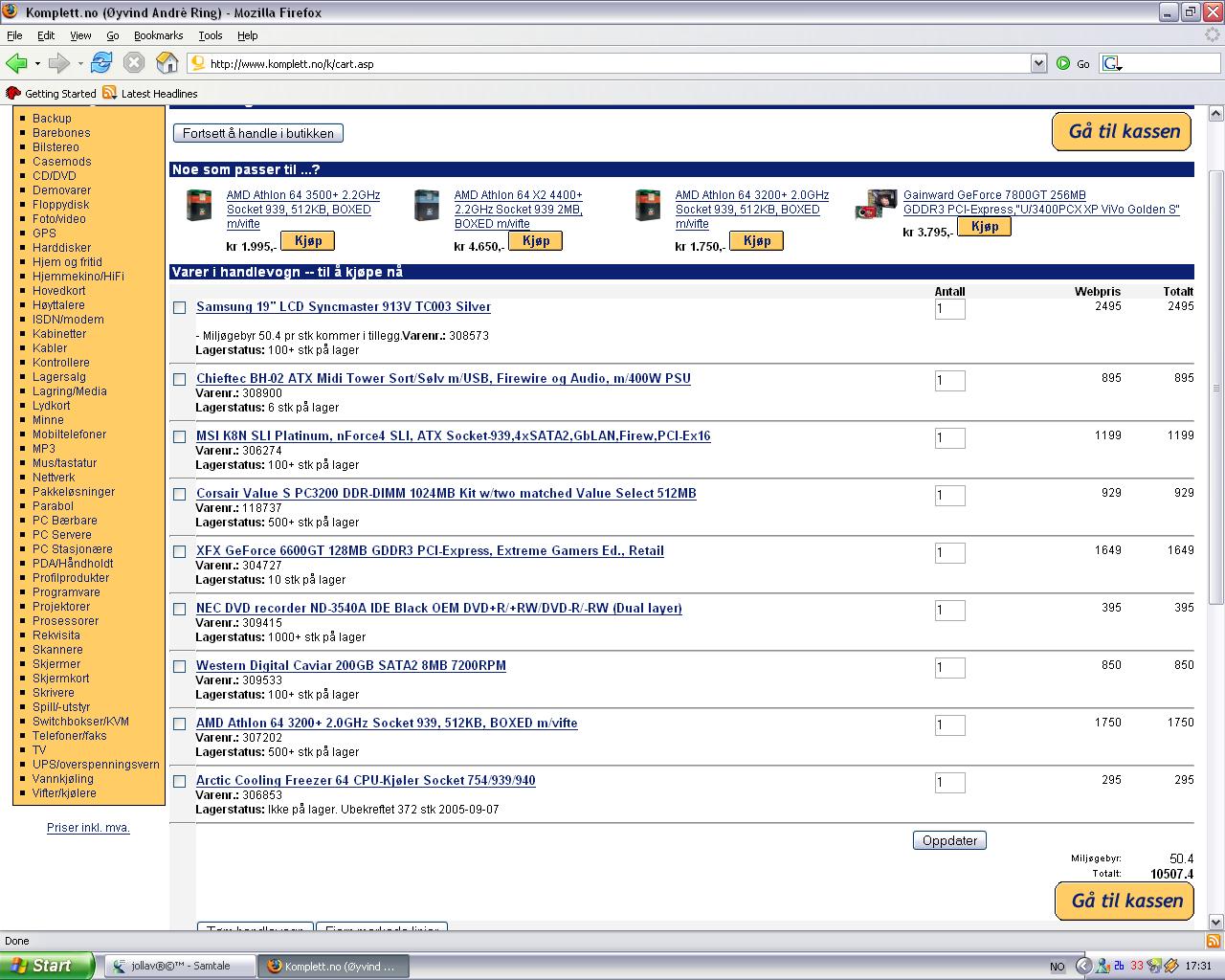
Task: Switch to jollav Samtale taskbar window
Action: click(x=179, y=966)
